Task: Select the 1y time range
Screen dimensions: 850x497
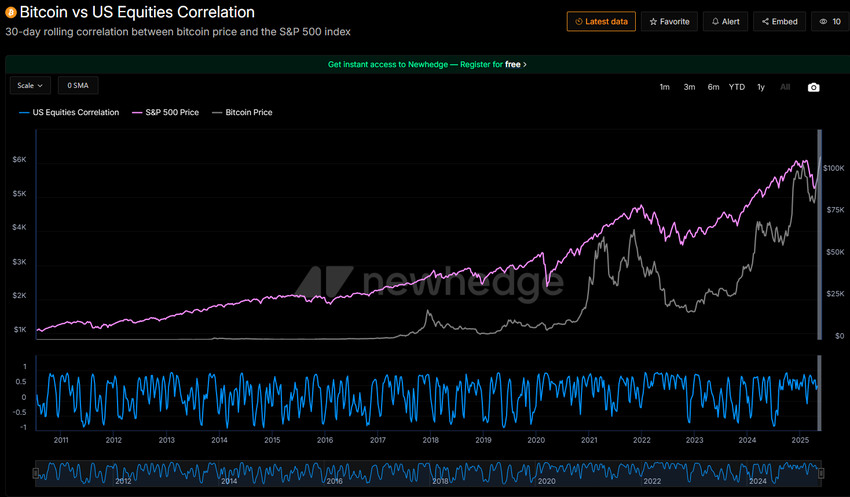Action: [761, 87]
